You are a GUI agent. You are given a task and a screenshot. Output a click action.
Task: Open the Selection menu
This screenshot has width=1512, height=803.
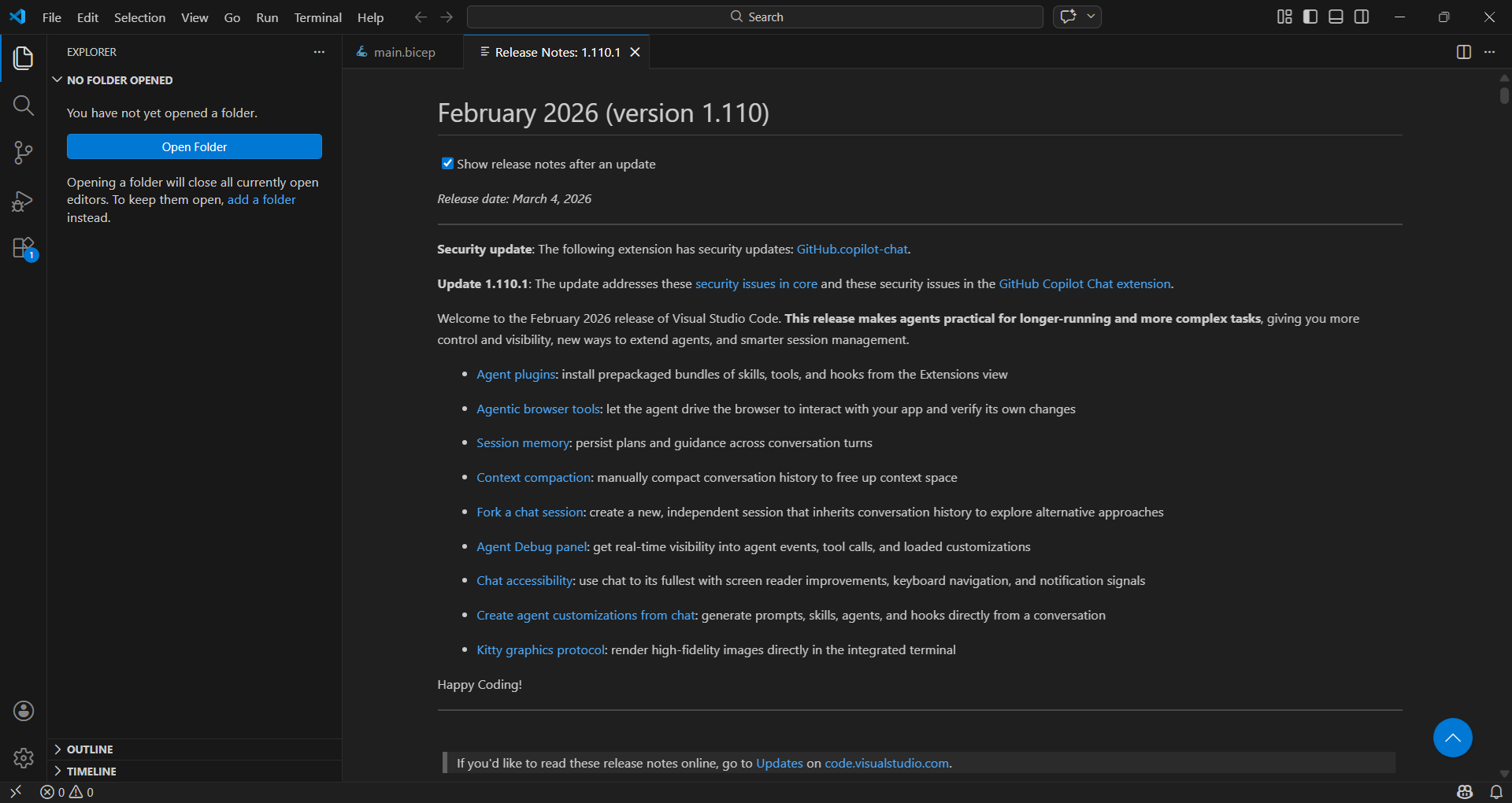(x=139, y=17)
